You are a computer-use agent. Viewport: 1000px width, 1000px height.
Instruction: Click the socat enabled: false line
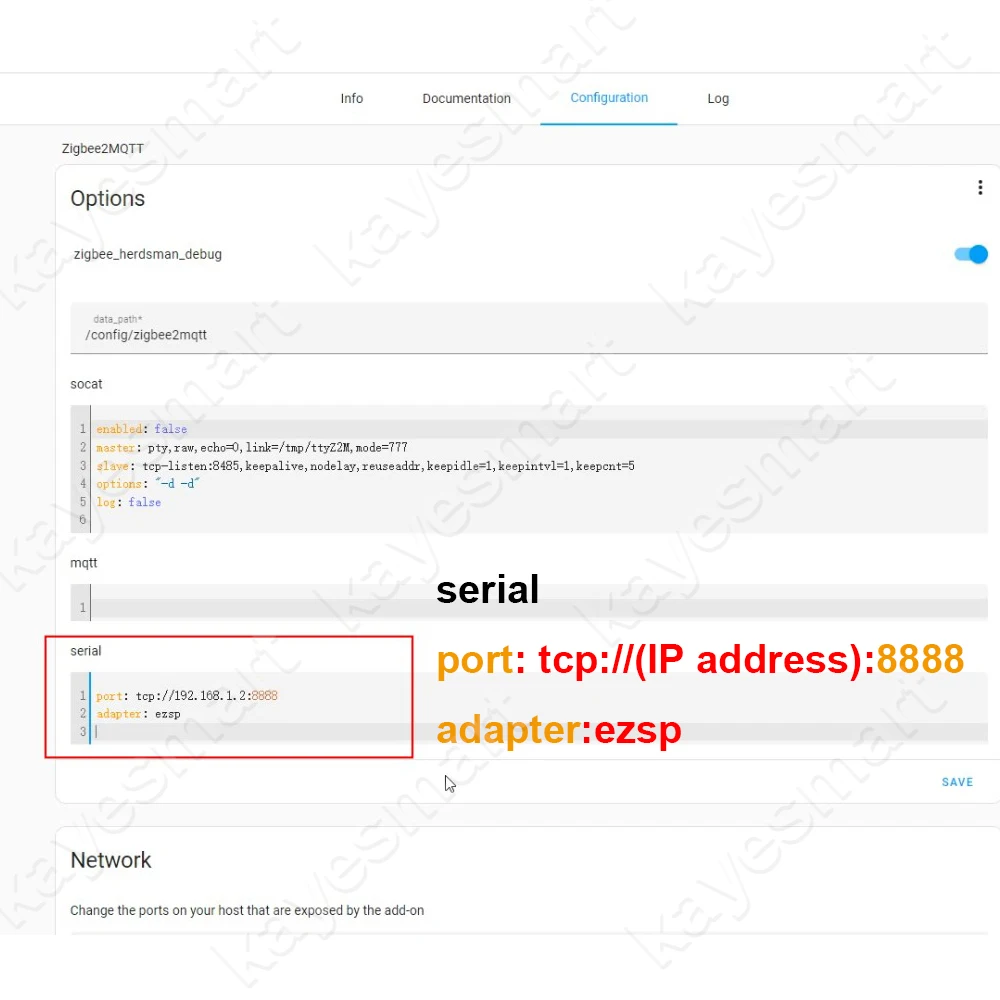click(142, 429)
